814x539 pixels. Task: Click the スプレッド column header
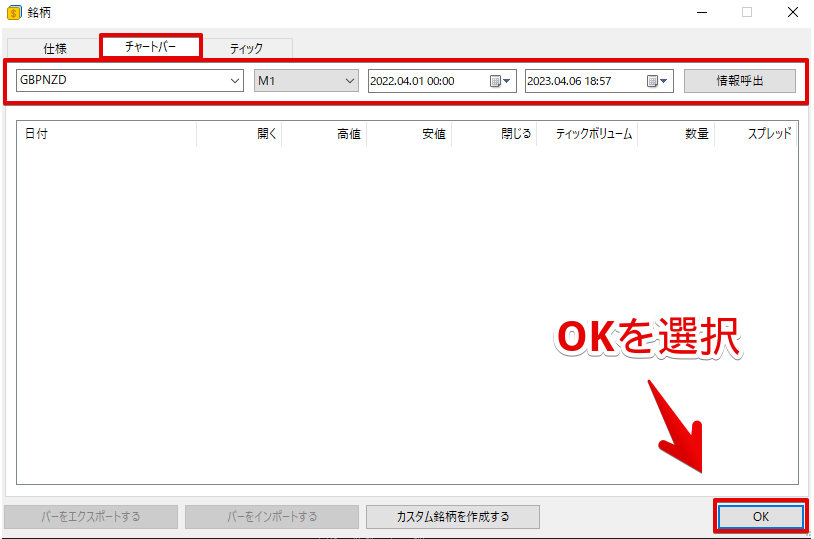(x=756, y=134)
